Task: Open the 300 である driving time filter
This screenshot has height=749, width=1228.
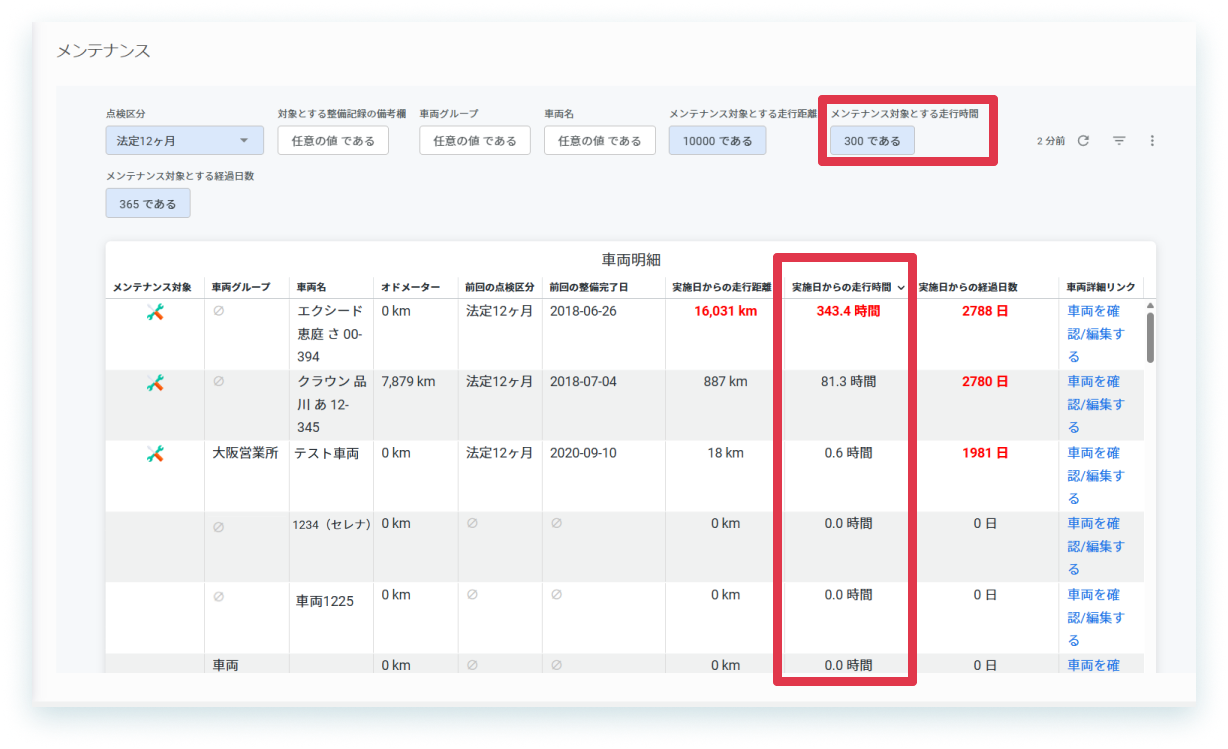Action: coord(872,141)
